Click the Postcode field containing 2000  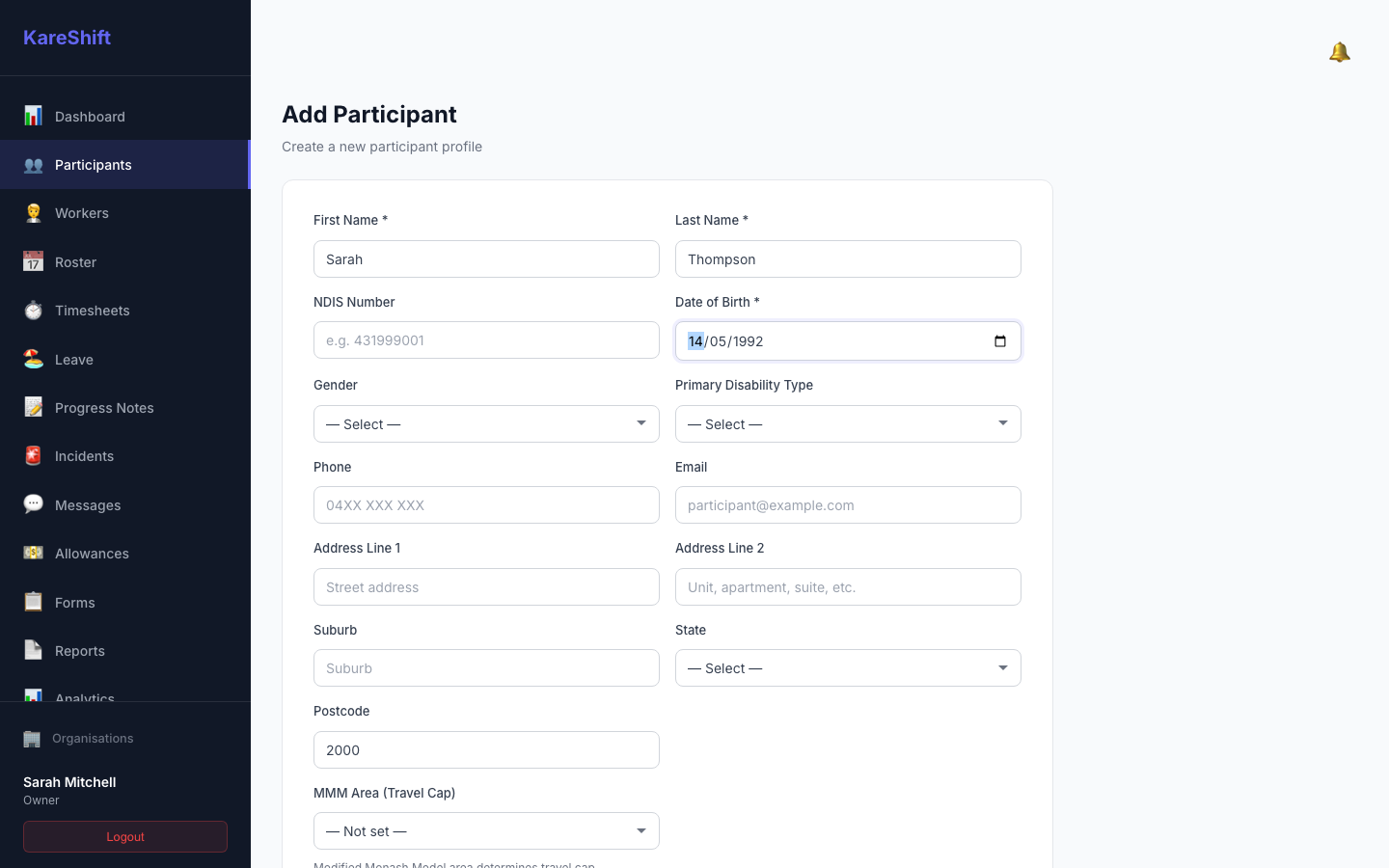486,749
